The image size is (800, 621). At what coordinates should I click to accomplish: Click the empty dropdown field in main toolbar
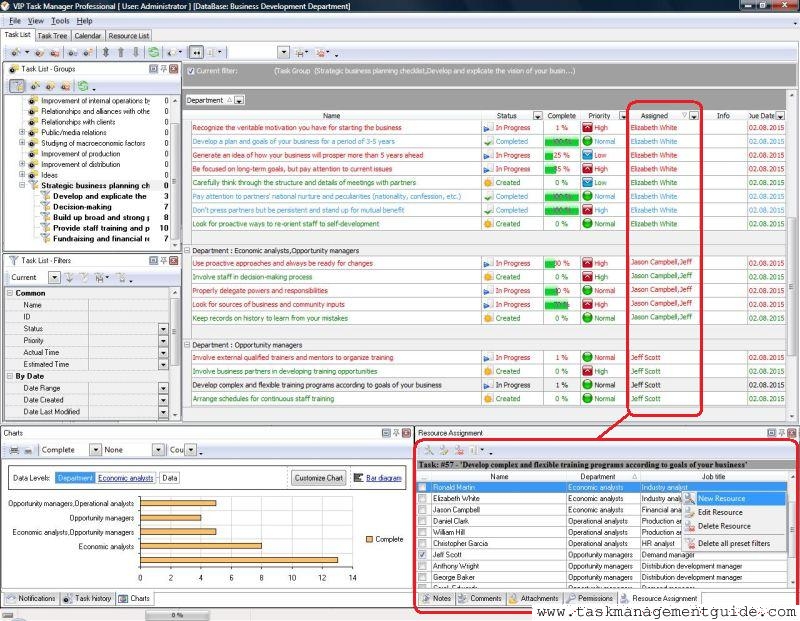coord(258,52)
